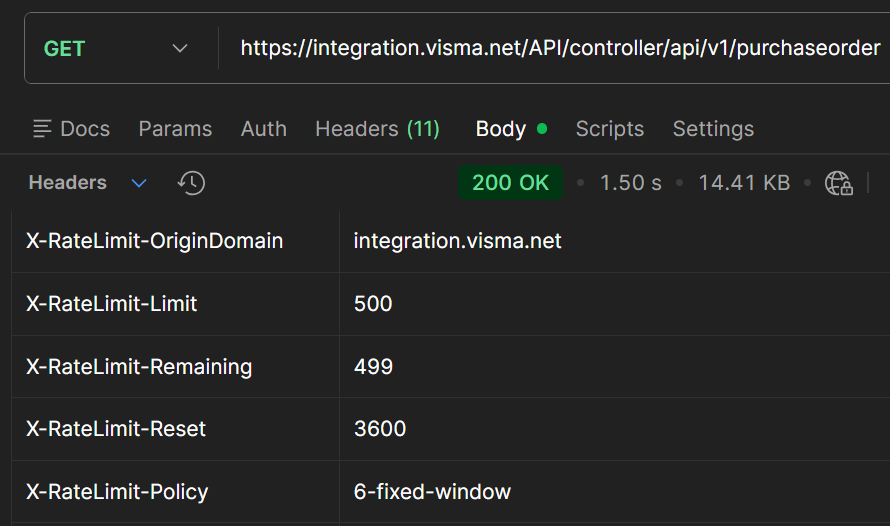
Task: Select the Body tab
Action: tap(501, 129)
